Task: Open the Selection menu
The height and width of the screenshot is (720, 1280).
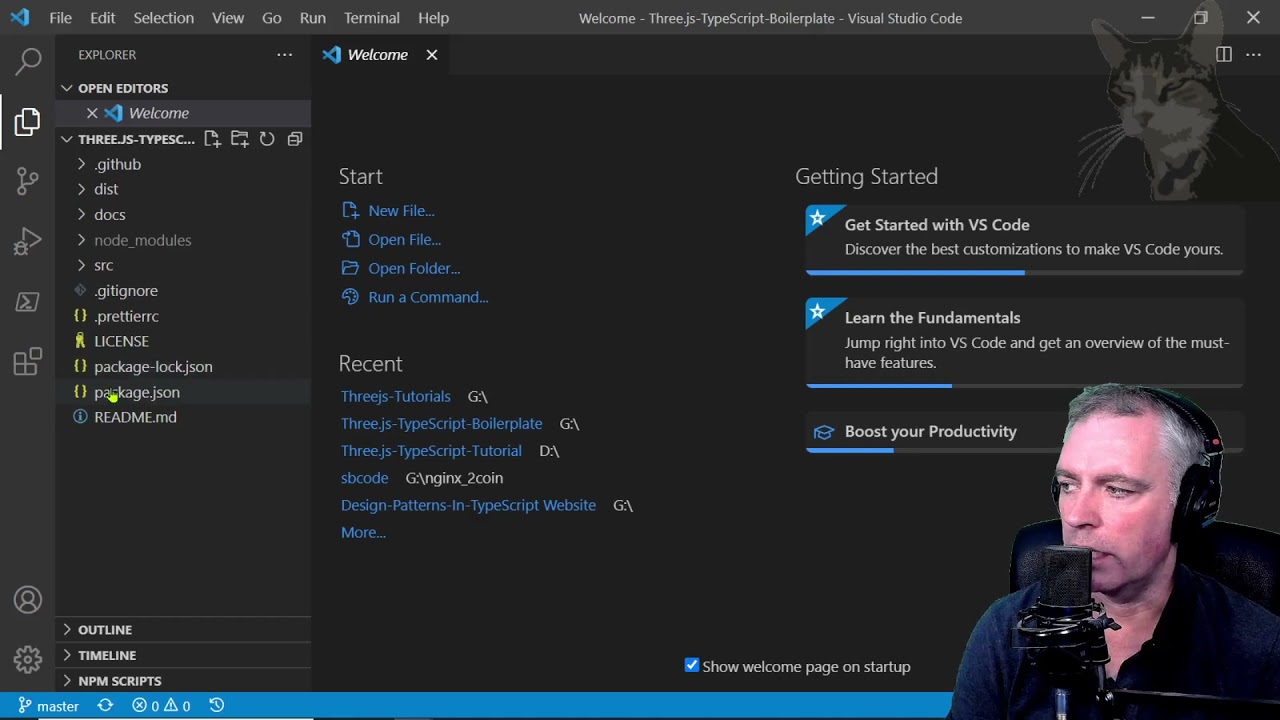Action: pyautogui.click(x=163, y=18)
